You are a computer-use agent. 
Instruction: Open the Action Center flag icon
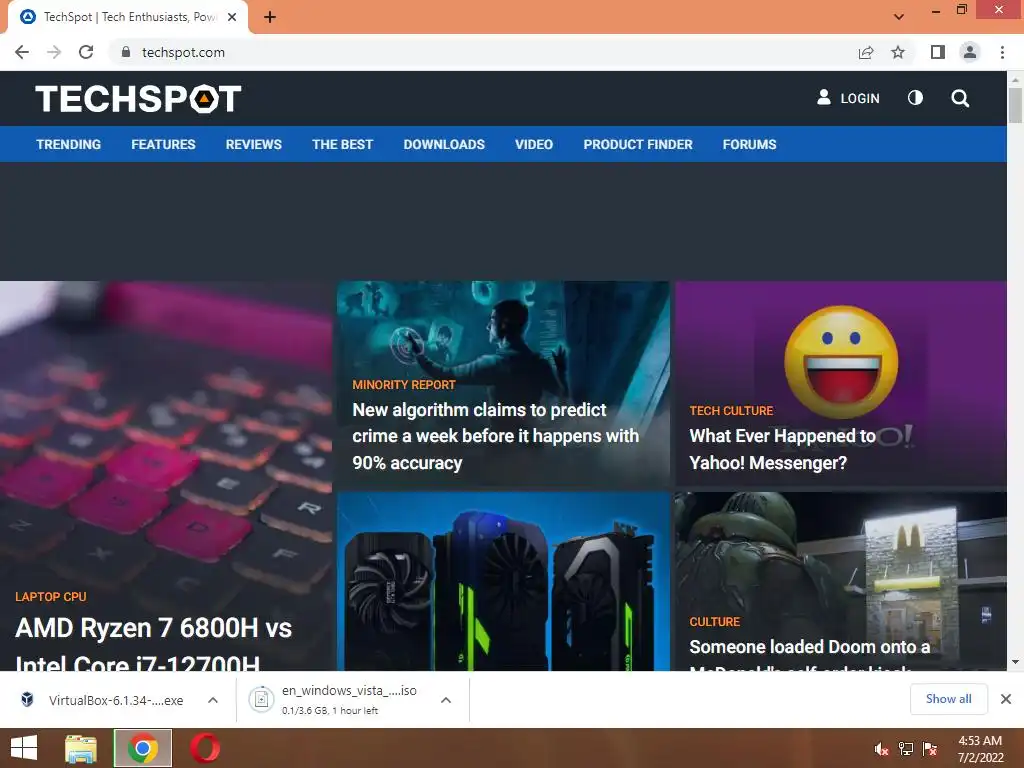(x=930, y=749)
